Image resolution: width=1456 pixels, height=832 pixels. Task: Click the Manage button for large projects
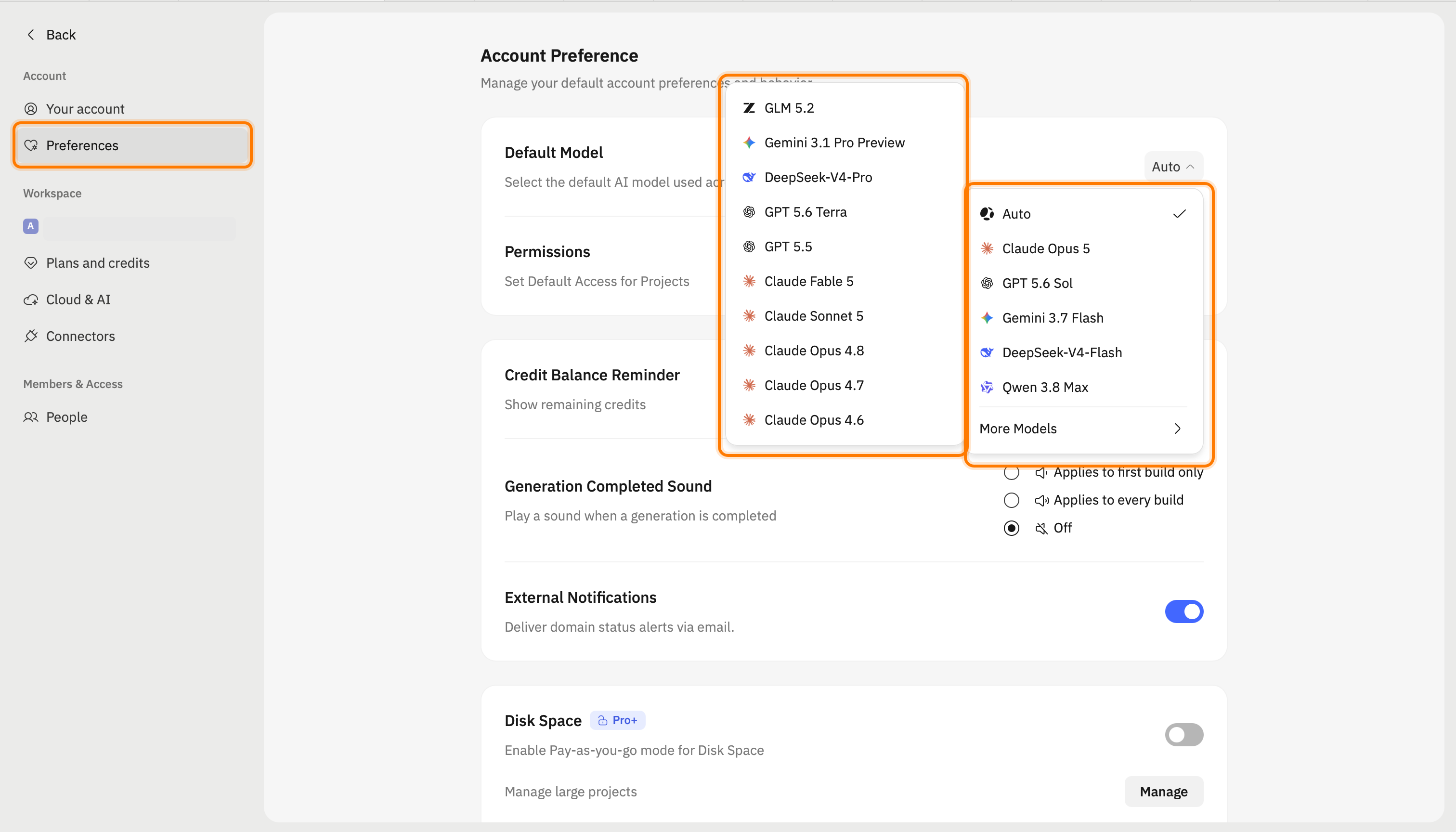[1163, 792]
